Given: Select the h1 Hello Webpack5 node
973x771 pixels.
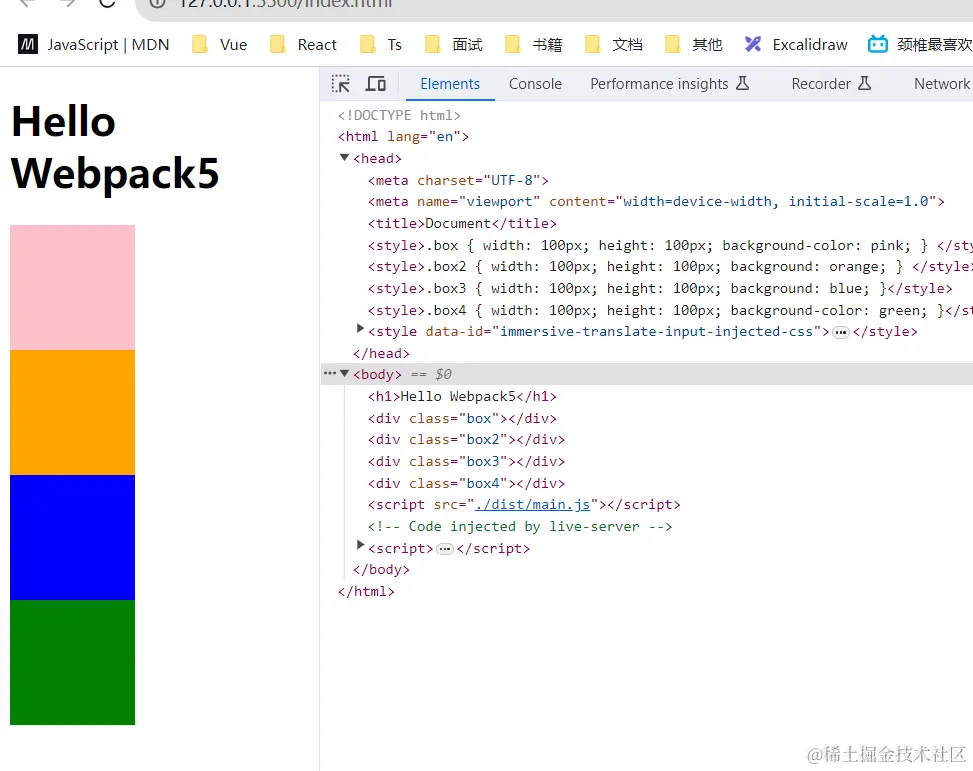Looking at the screenshot, I should [462, 397].
